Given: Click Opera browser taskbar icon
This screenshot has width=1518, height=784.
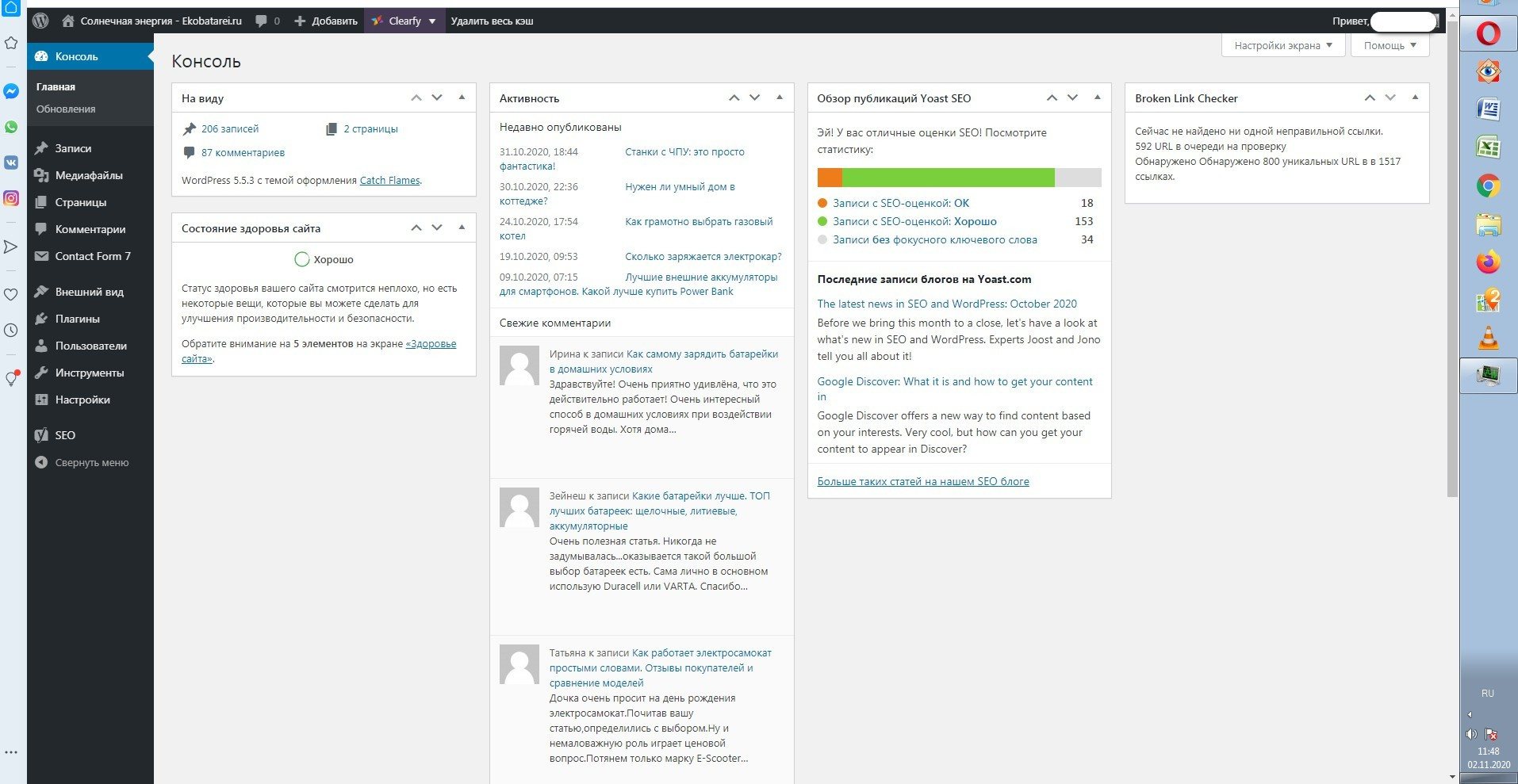Looking at the screenshot, I should point(1489,34).
